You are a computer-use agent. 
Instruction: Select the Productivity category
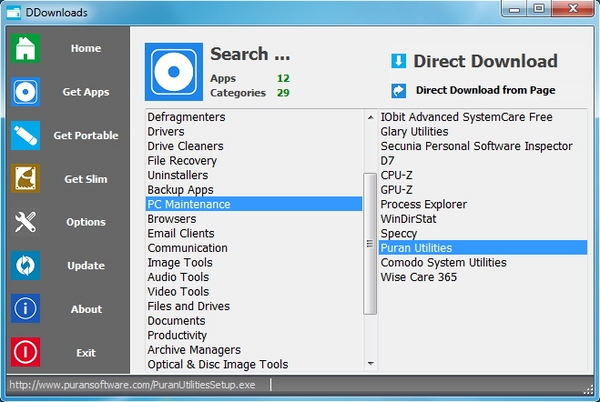pyautogui.click(x=254, y=335)
